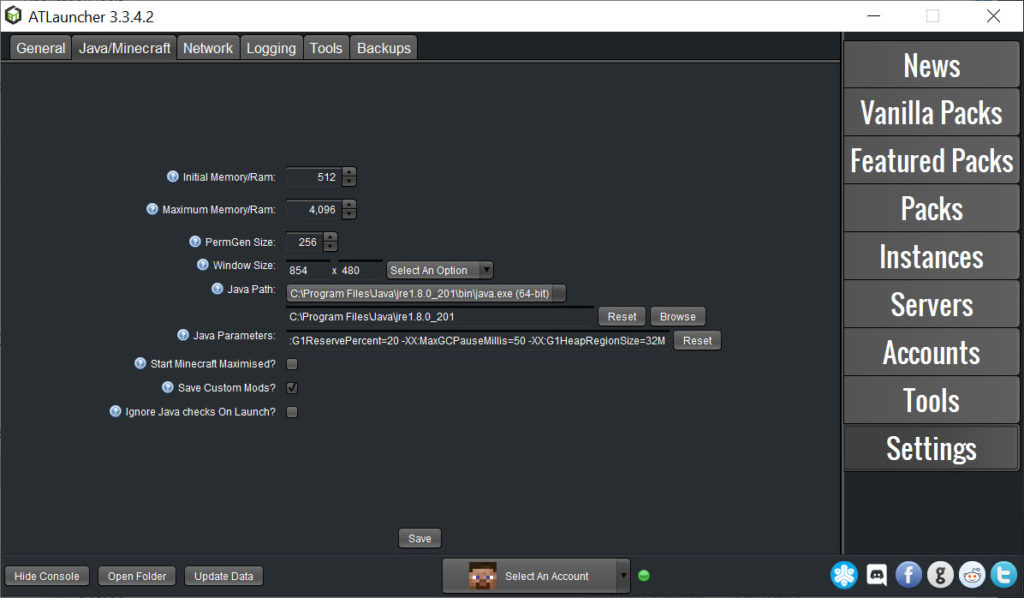The width and height of the screenshot is (1024, 598).
Task: Open the Nodecraft social icon
Action: [844, 575]
